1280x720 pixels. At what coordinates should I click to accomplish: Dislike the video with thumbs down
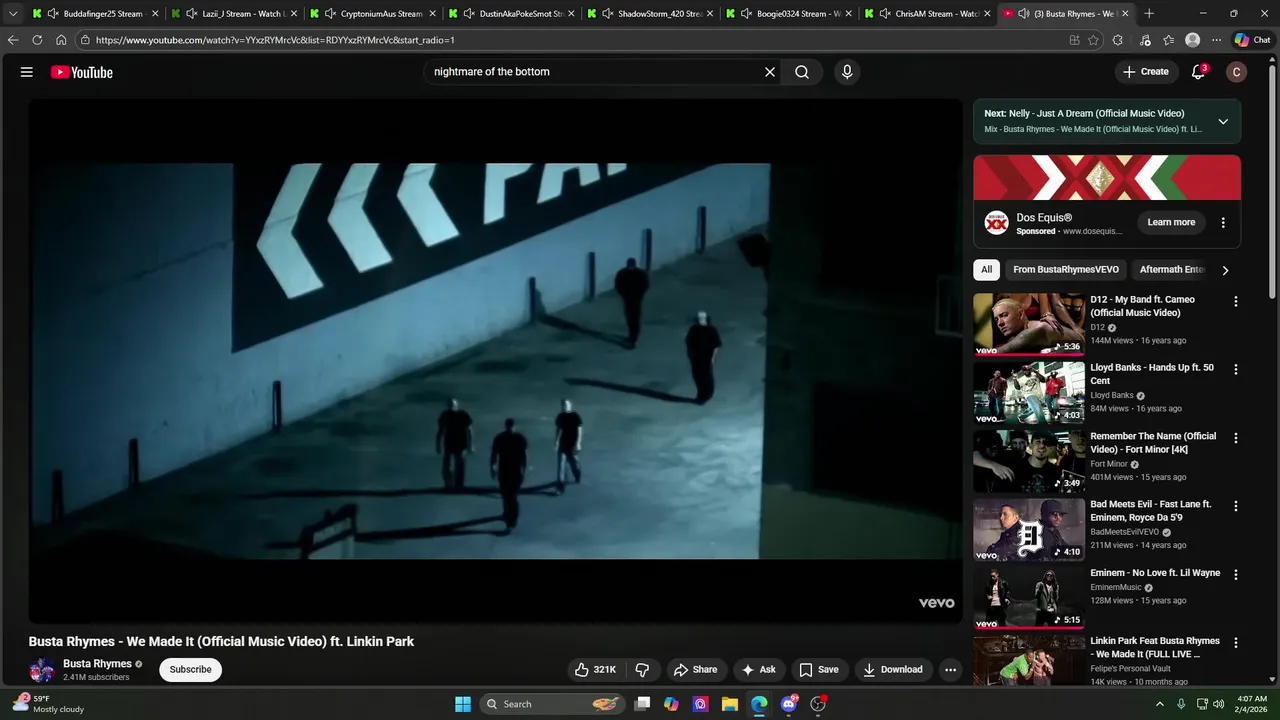[643, 670]
